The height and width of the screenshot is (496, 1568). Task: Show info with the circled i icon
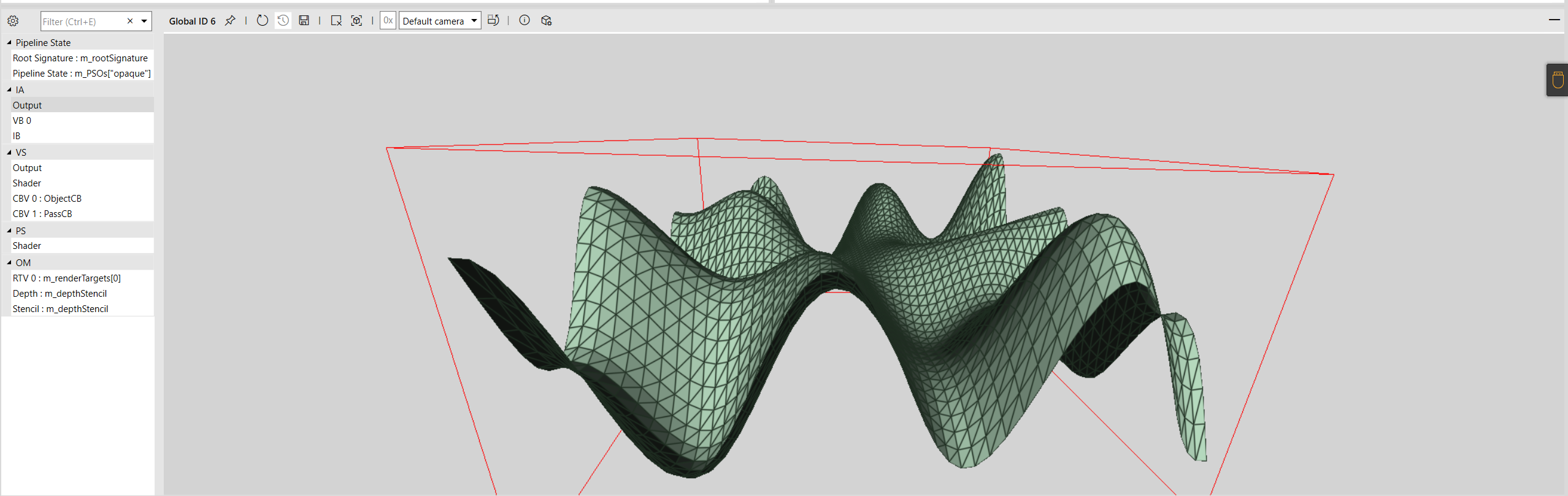525,21
